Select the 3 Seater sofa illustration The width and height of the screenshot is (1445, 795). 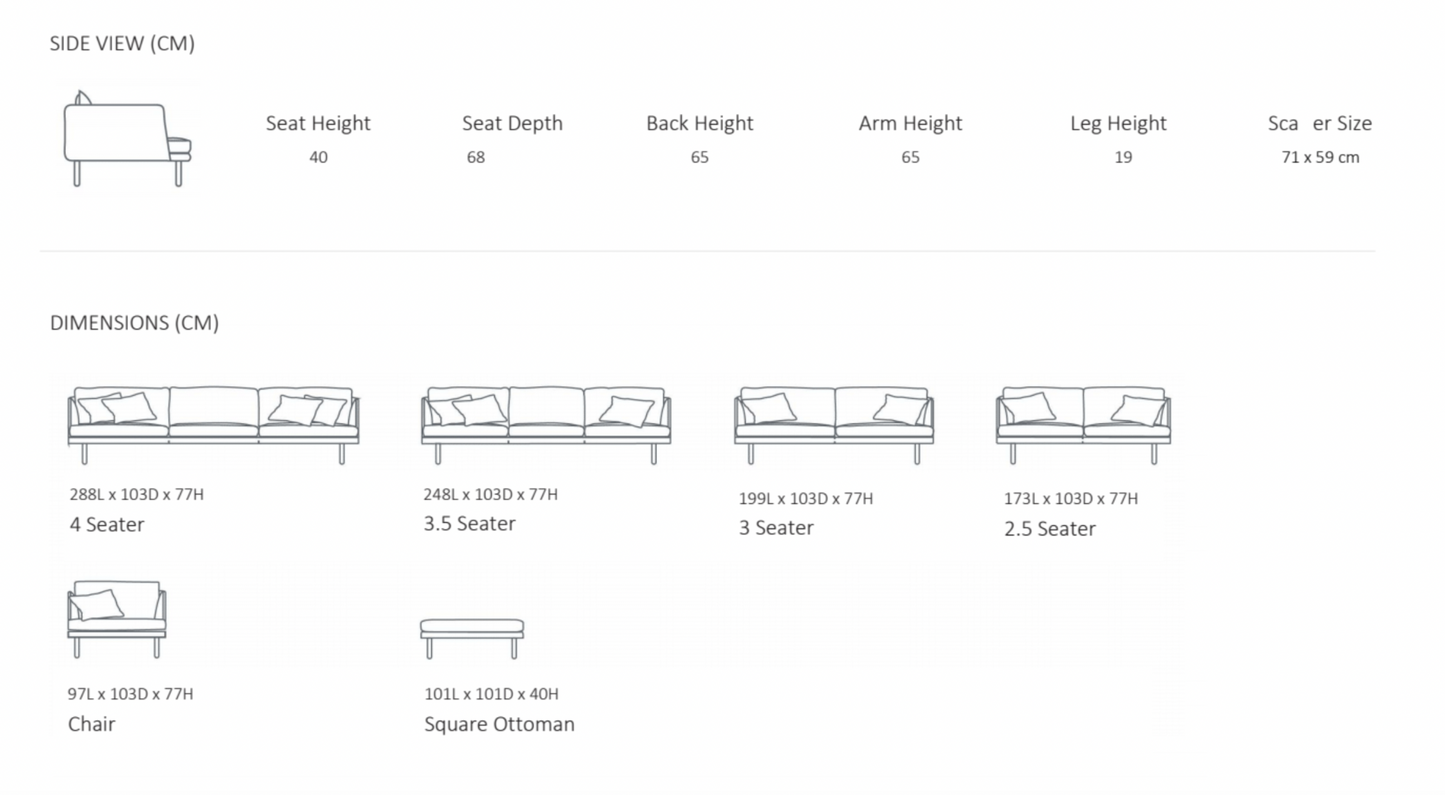tap(834, 424)
